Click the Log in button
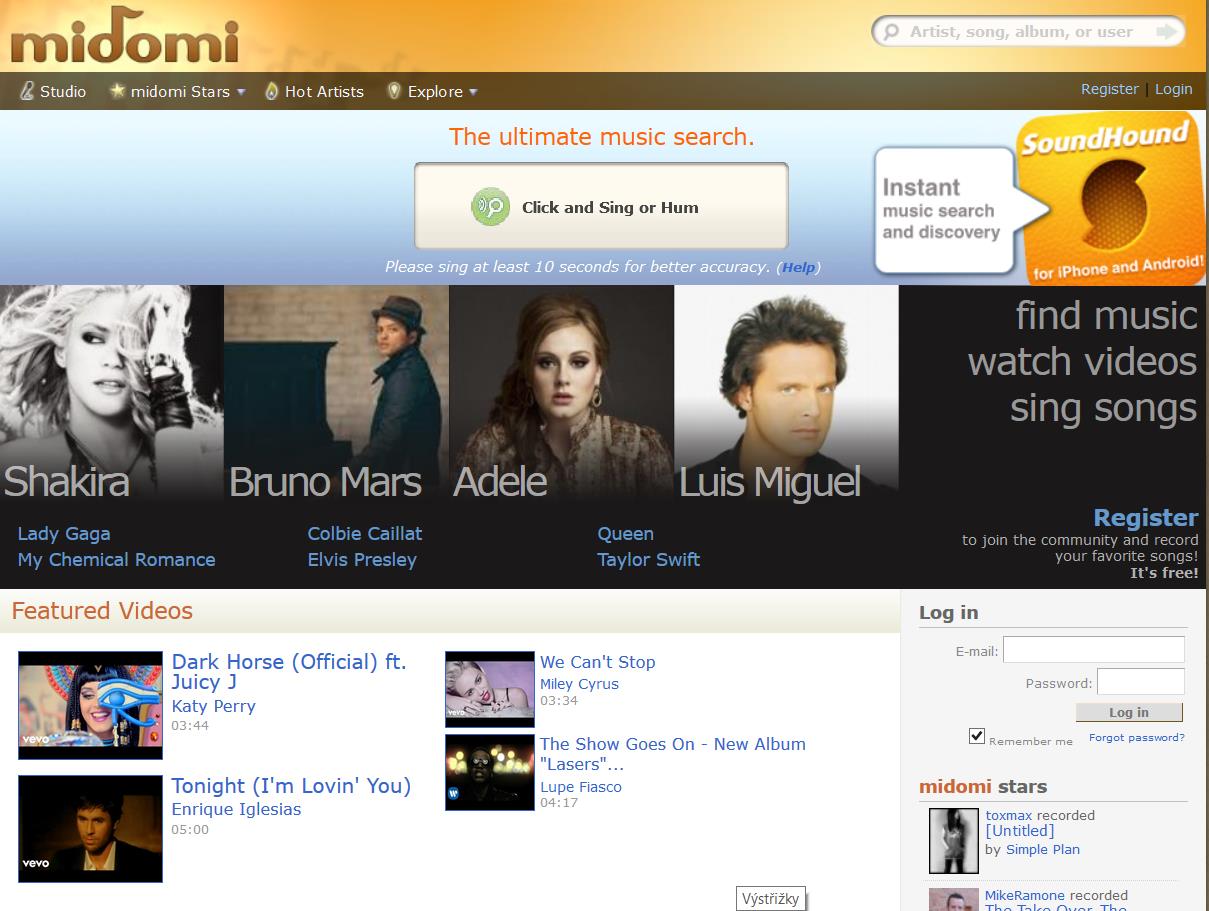Image resolution: width=1209 pixels, height=911 pixels. (1129, 712)
